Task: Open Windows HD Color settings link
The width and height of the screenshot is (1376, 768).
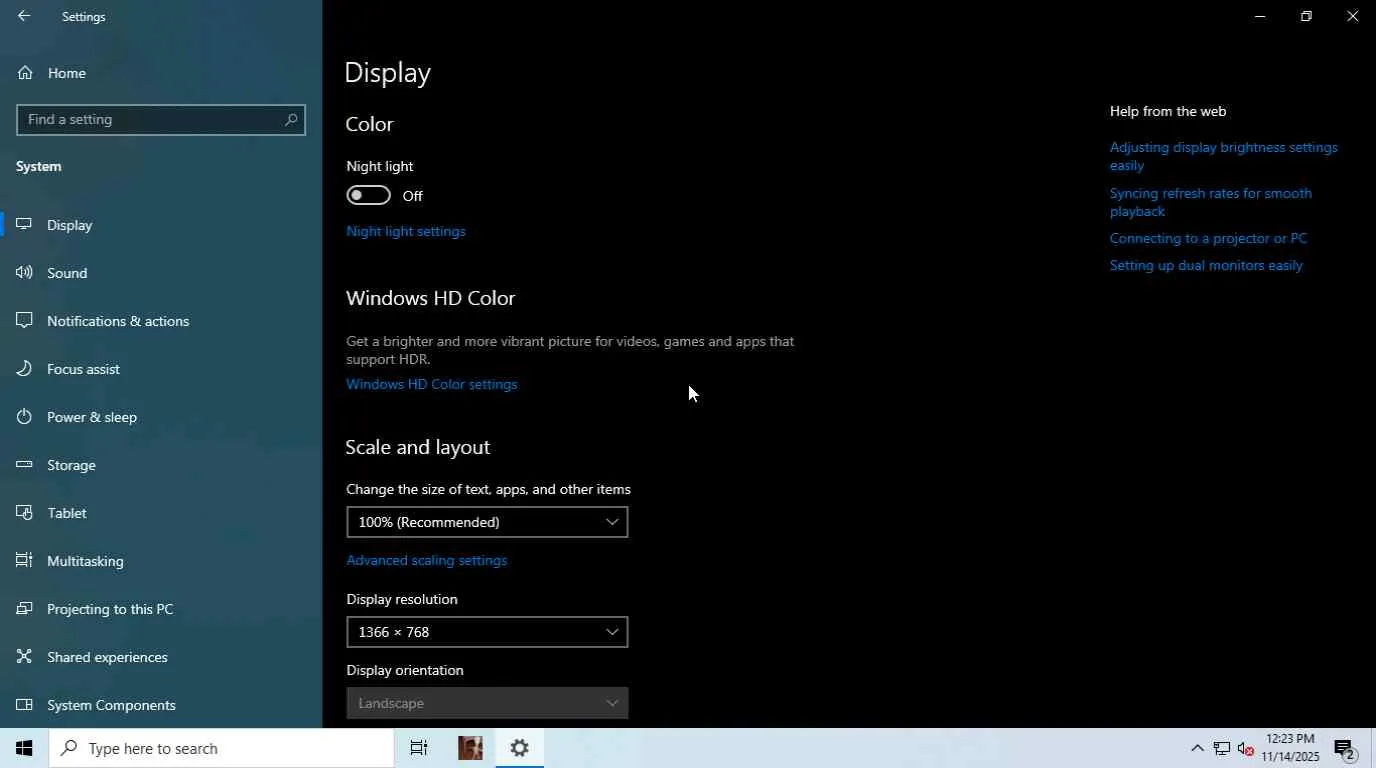Action: (432, 384)
